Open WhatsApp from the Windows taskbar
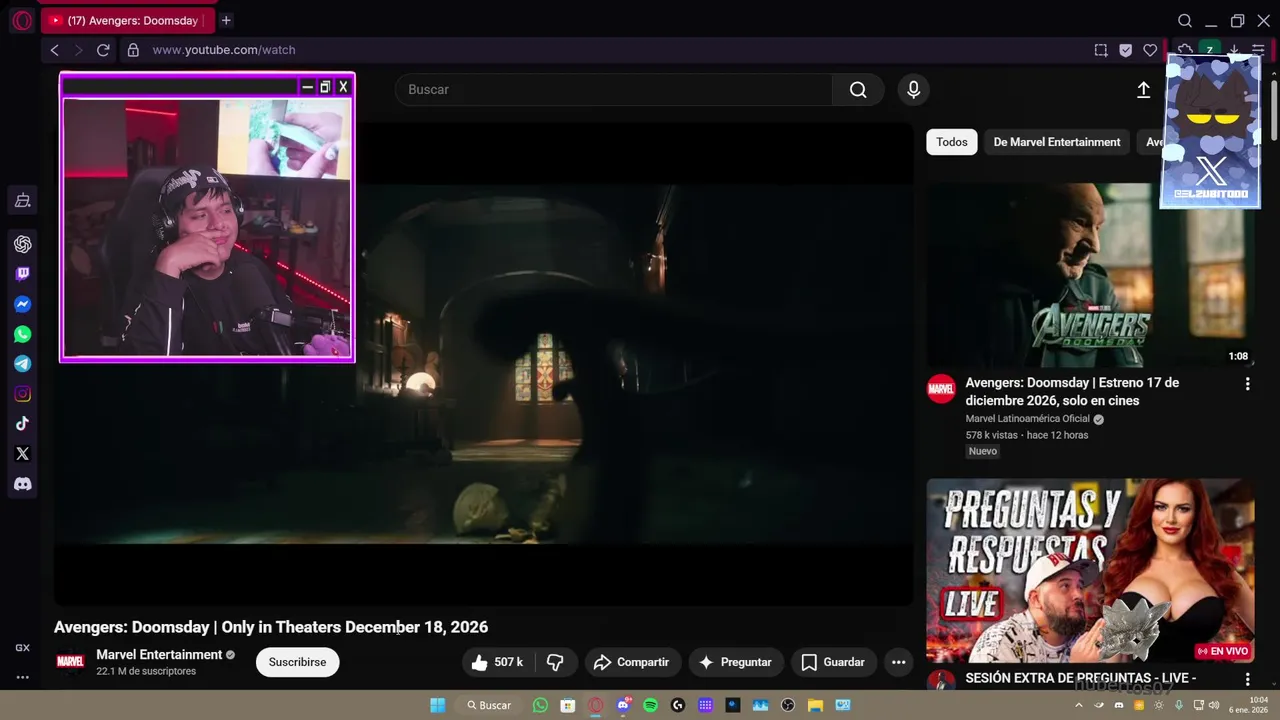 click(541, 706)
